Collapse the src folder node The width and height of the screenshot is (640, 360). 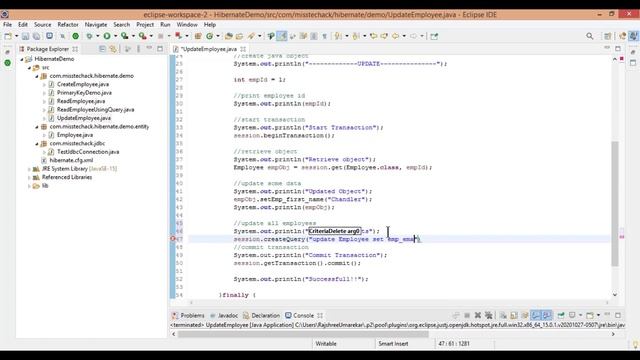(x=29, y=68)
